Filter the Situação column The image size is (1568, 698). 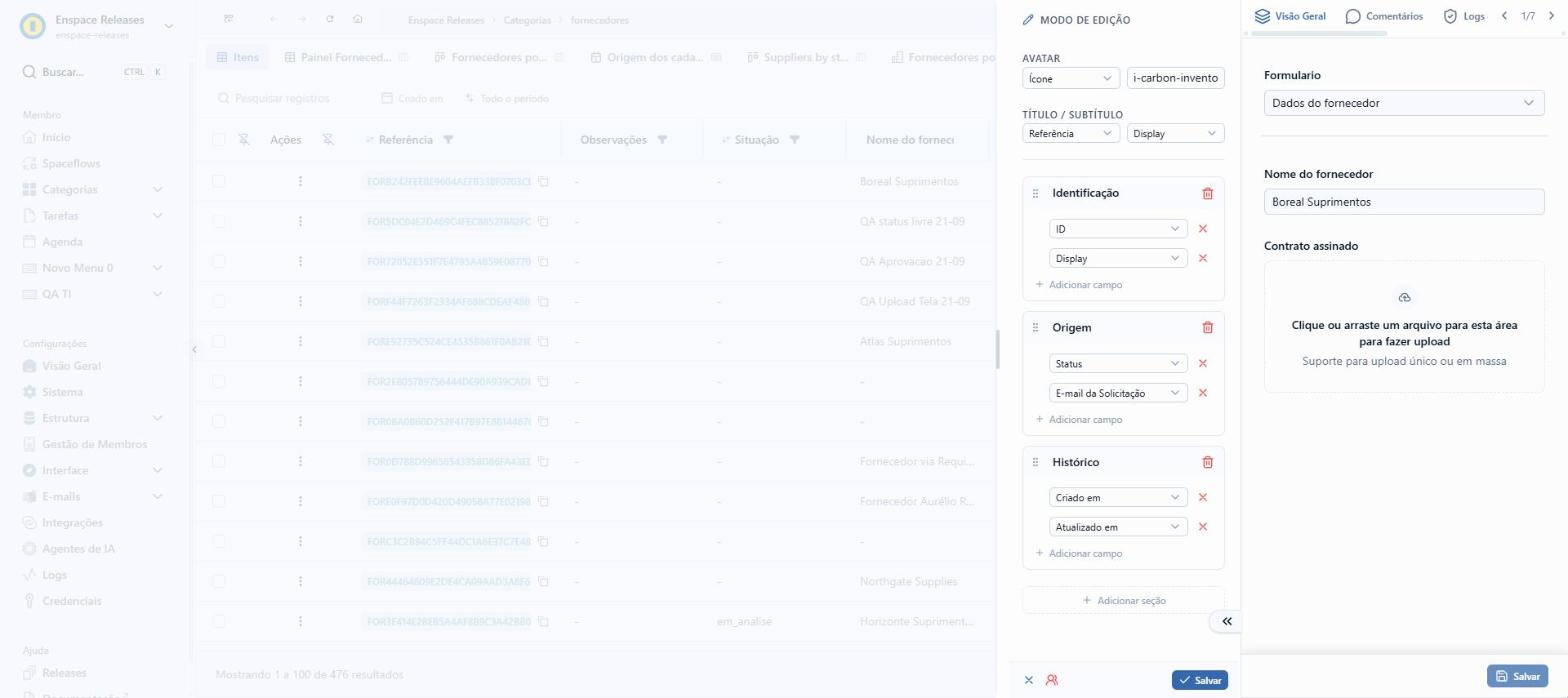click(x=794, y=140)
